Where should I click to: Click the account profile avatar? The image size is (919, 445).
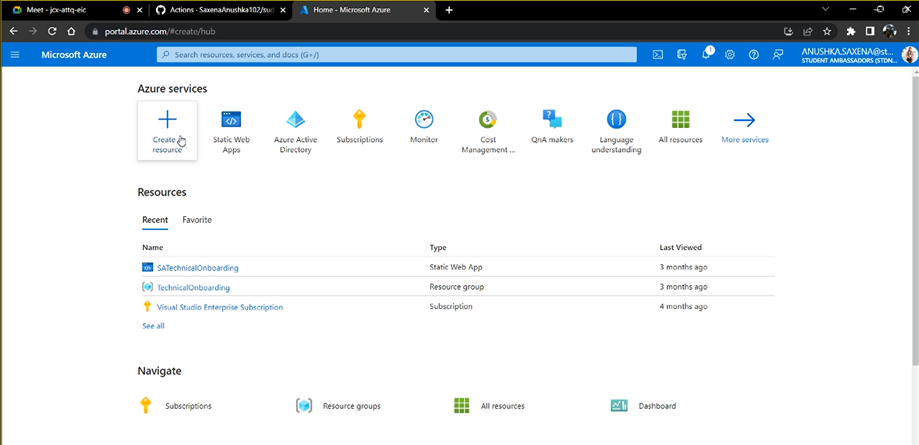909,55
